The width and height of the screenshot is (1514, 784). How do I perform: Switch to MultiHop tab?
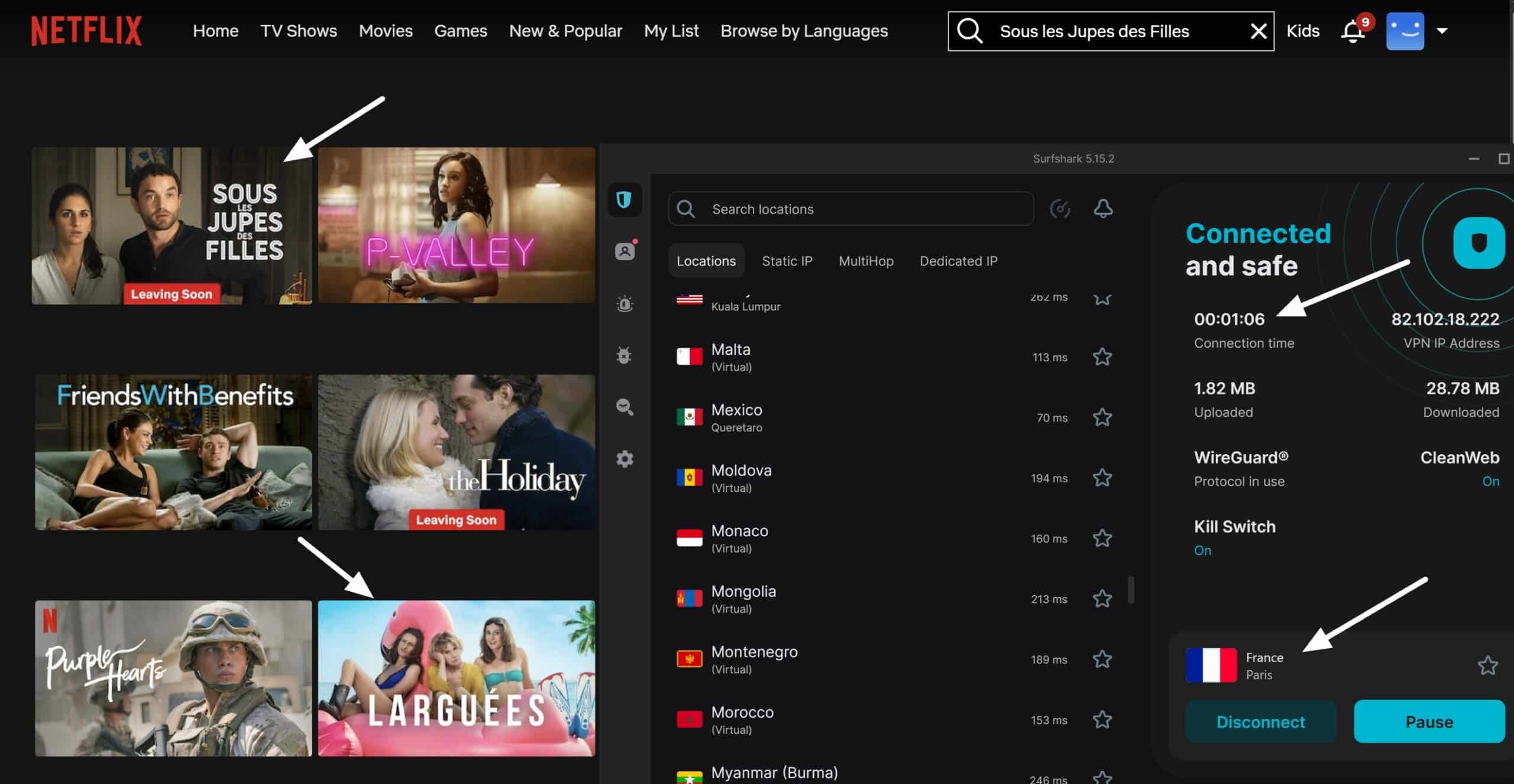pyautogui.click(x=866, y=261)
